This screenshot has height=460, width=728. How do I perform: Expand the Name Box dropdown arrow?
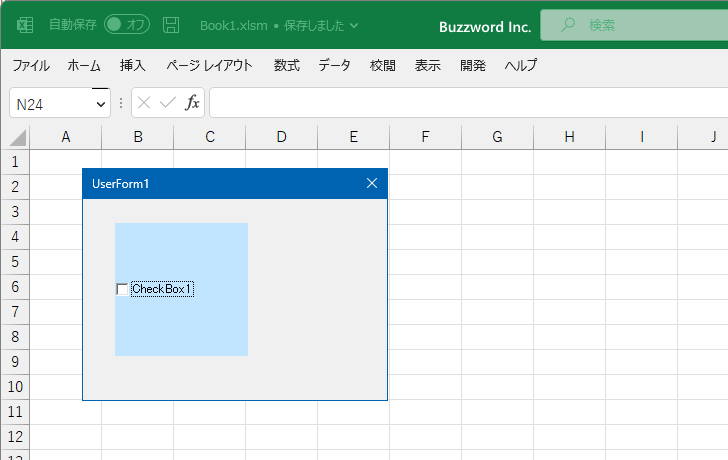(x=100, y=104)
